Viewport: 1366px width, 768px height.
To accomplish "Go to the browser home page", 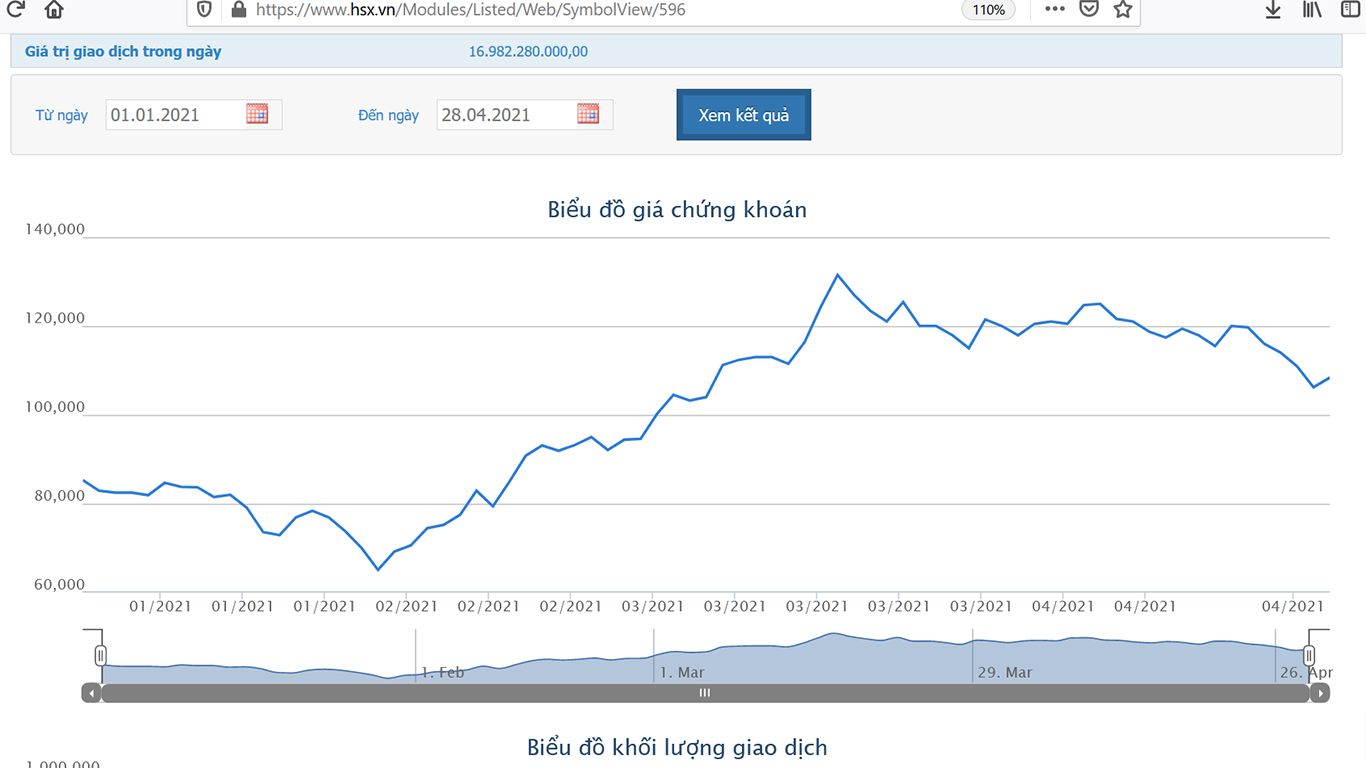I will (54, 9).
